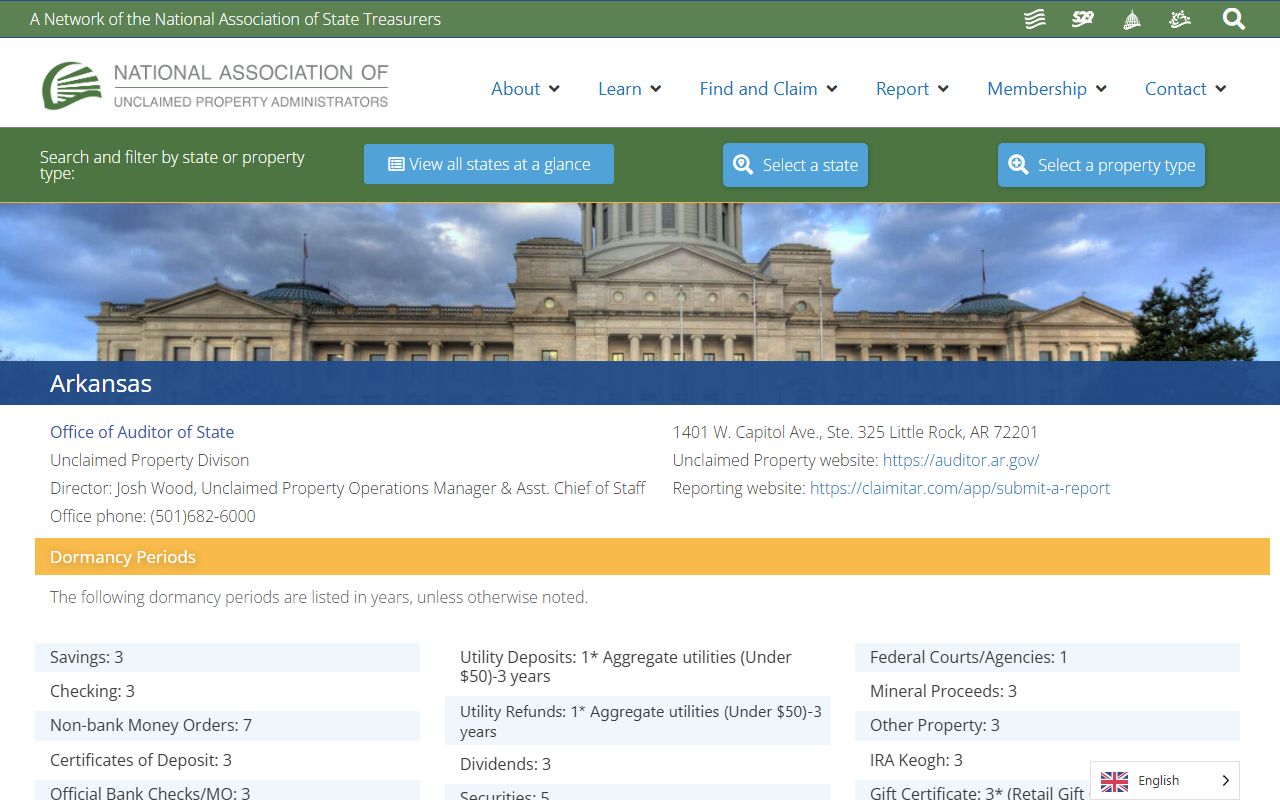
Task: Click 'Federal Courts/Agencies: 1' entry
Action: [x=1047, y=657]
